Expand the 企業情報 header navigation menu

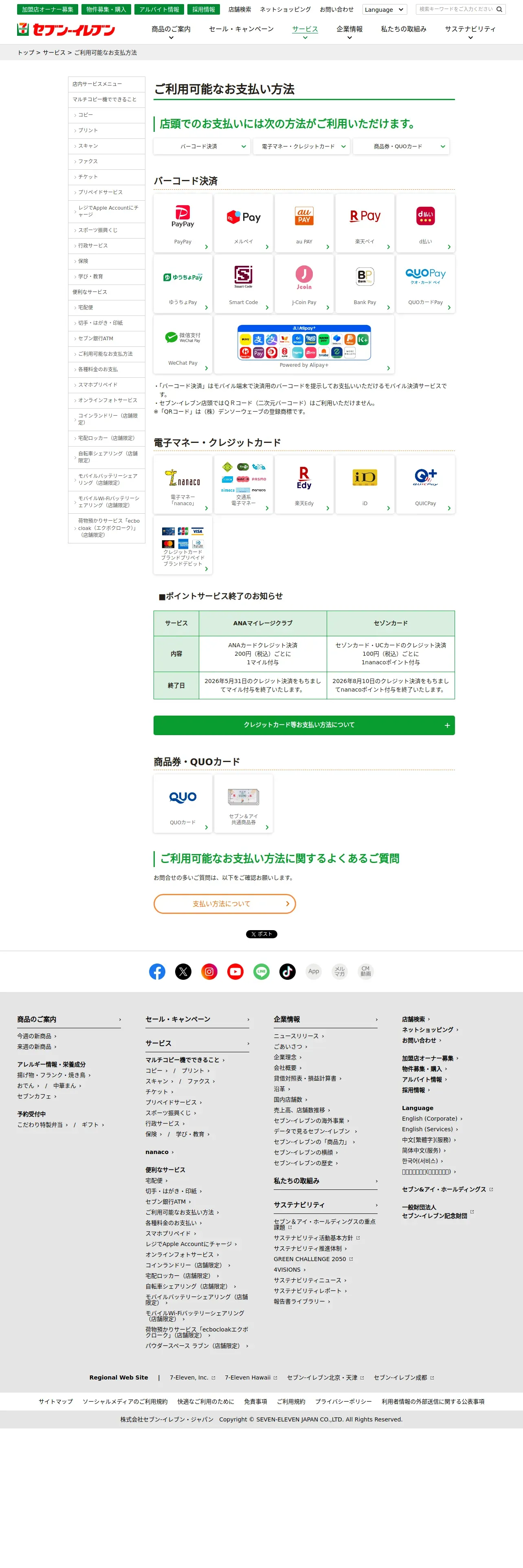349,32
